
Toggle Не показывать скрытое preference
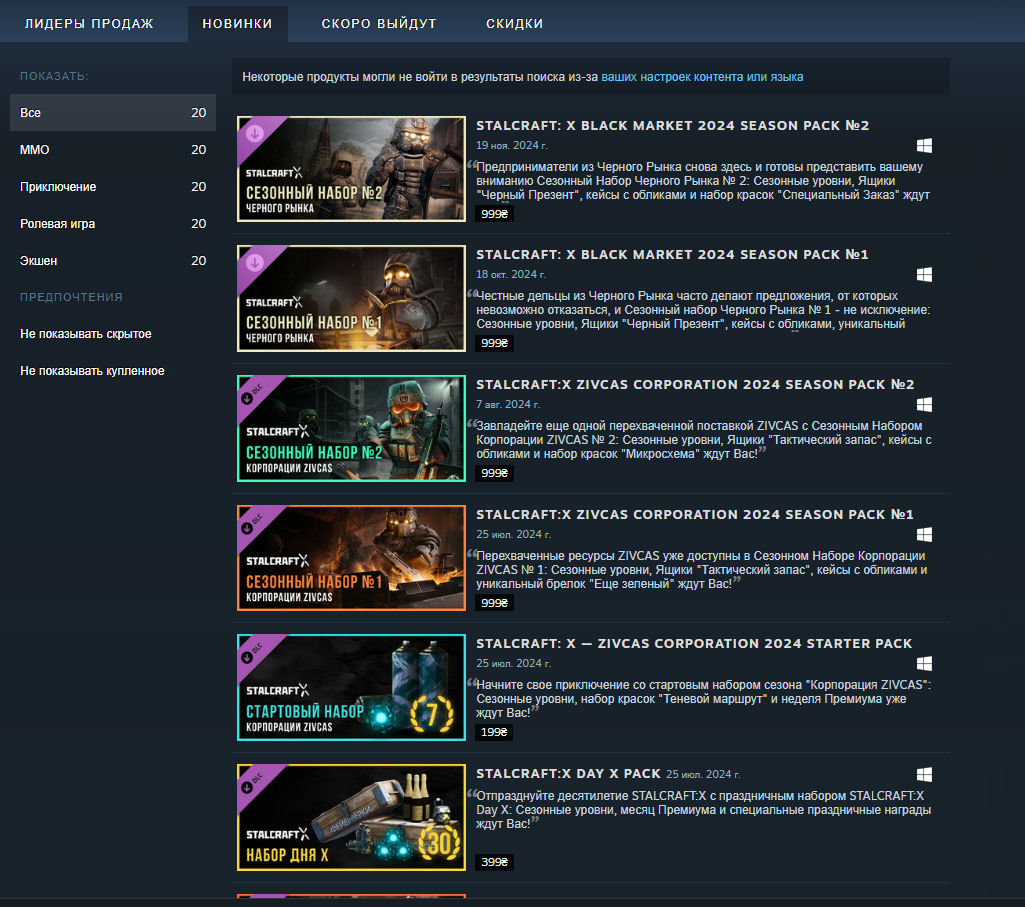point(86,334)
